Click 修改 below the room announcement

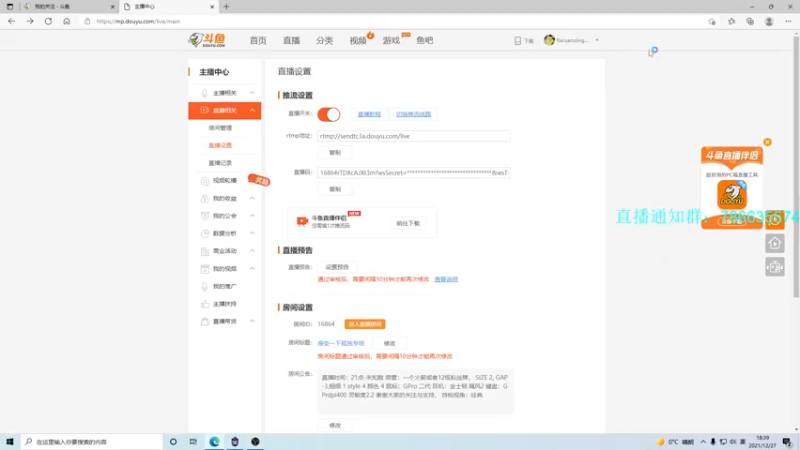(x=335, y=426)
